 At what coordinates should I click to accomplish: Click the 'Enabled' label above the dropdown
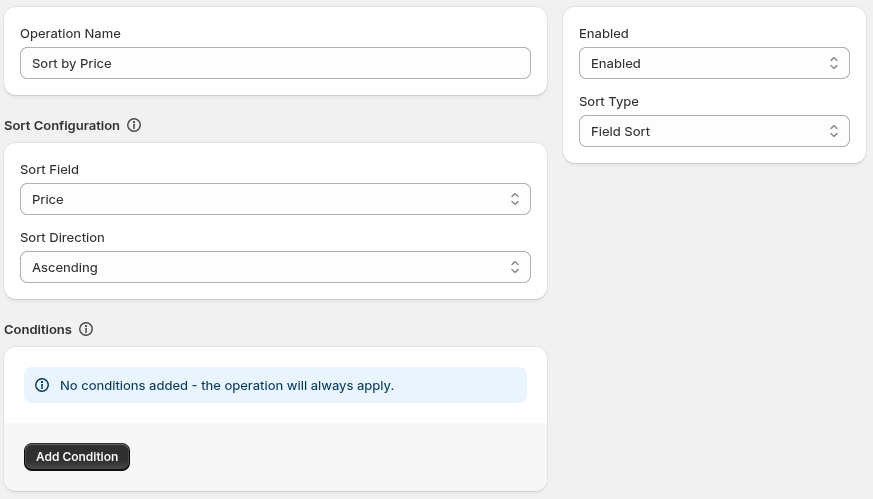(x=604, y=33)
